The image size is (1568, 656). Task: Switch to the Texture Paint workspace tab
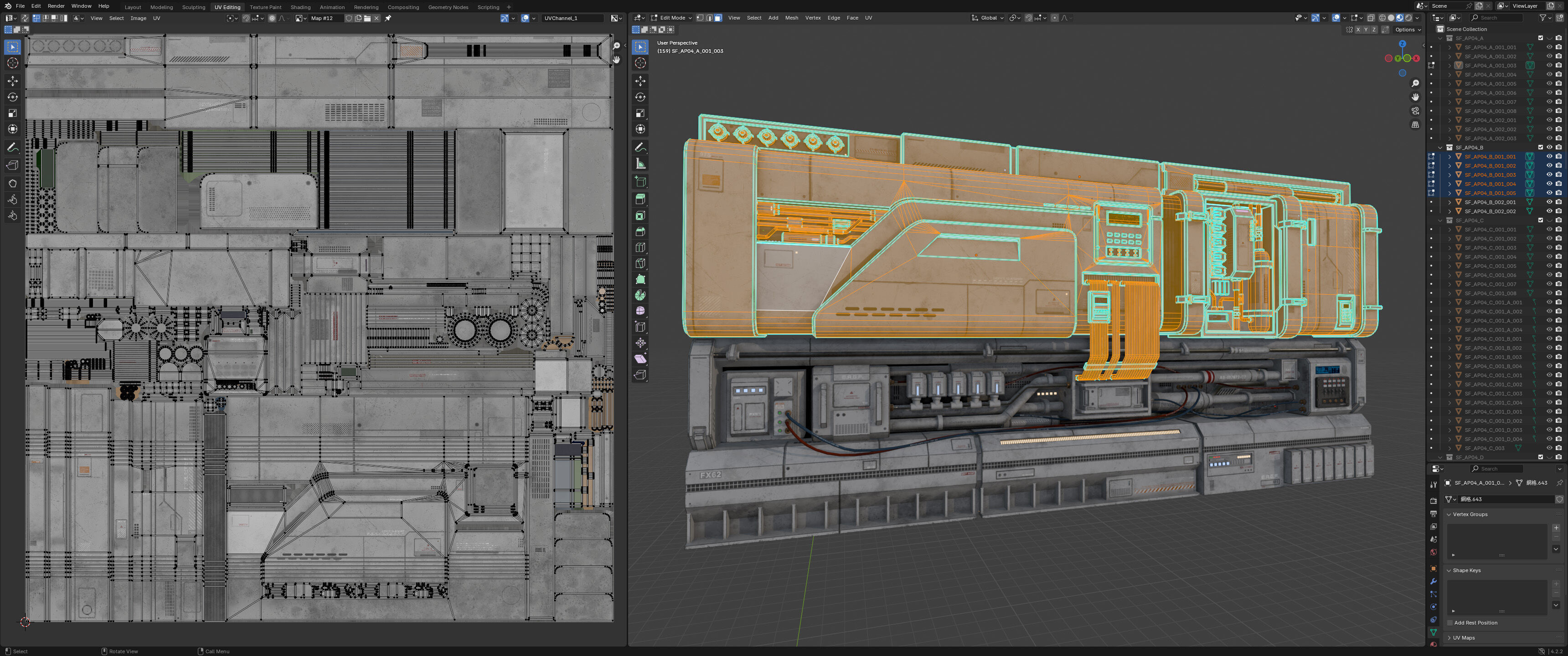[x=265, y=7]
